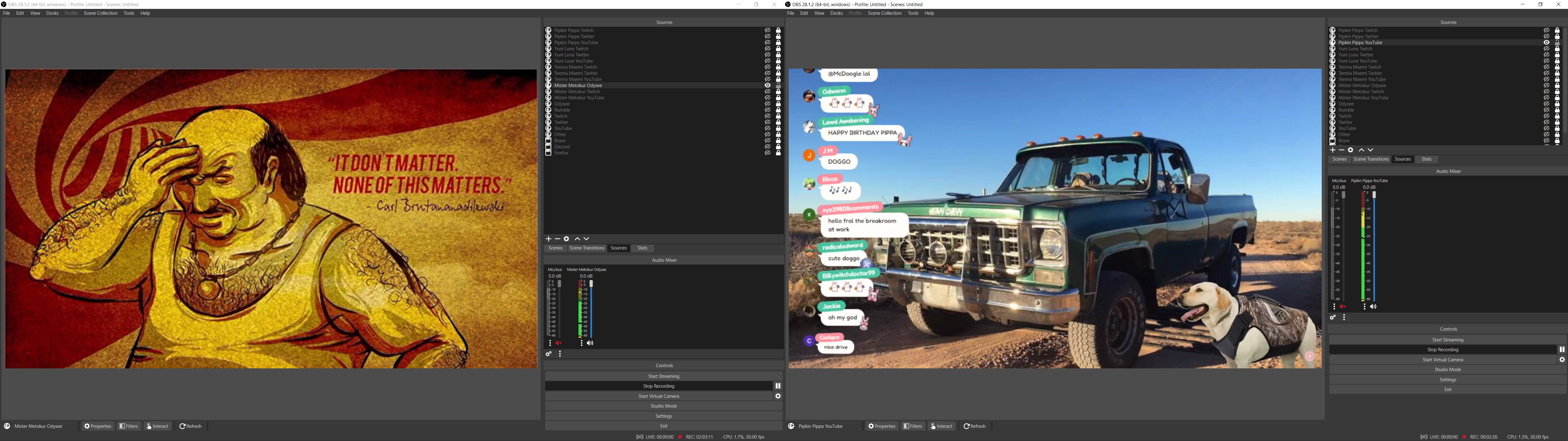Lock Pipkin Pippa YouTube source in right window
The width and height of the screenshot is (1568, 441).
[1557, 43]
